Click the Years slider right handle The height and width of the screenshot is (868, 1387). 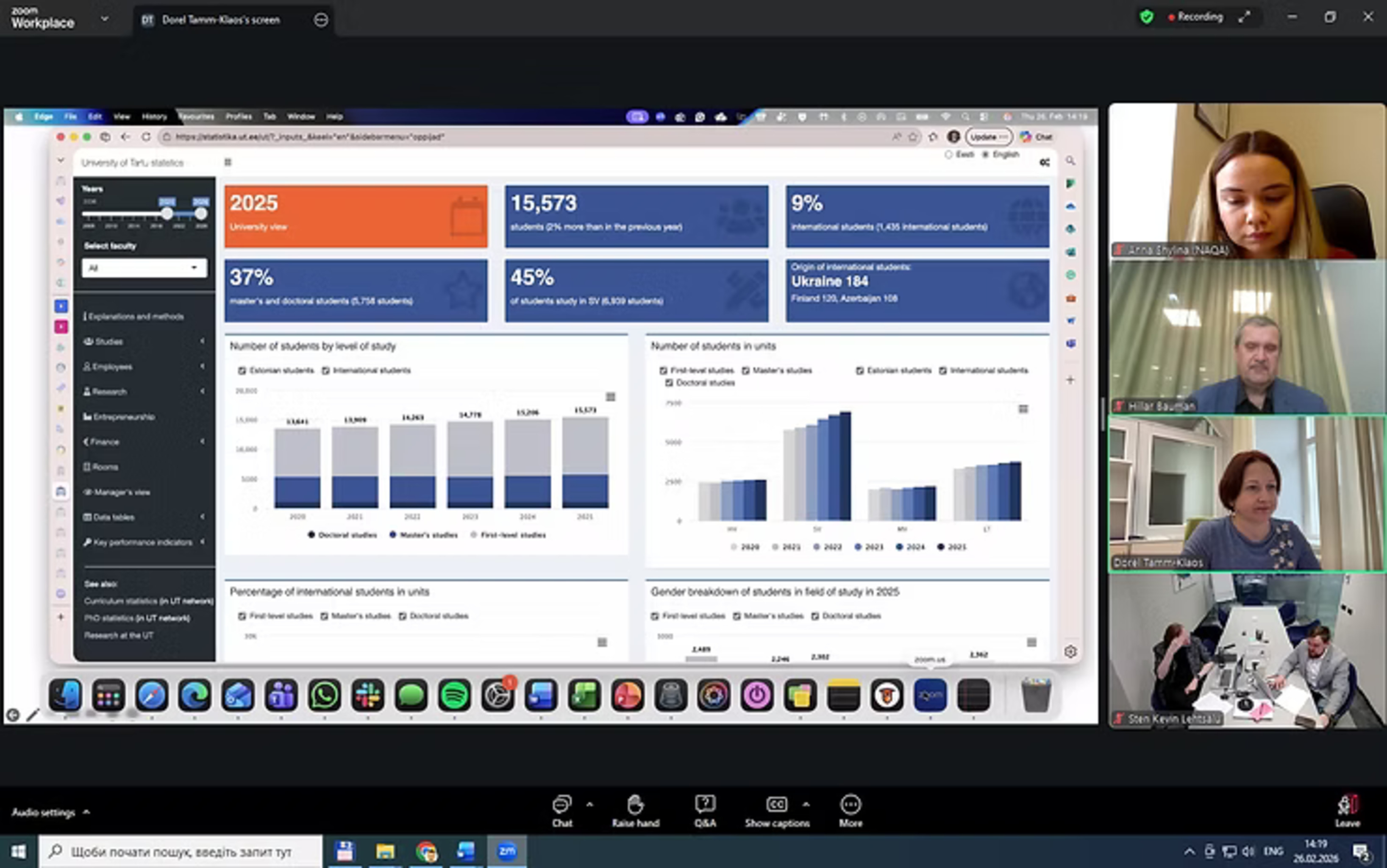coord(200,214)
